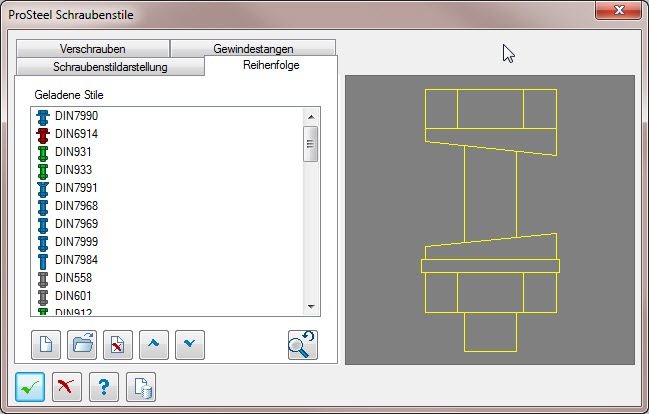Click the blue bolt icon beside DIN7969

coord(43,225)
